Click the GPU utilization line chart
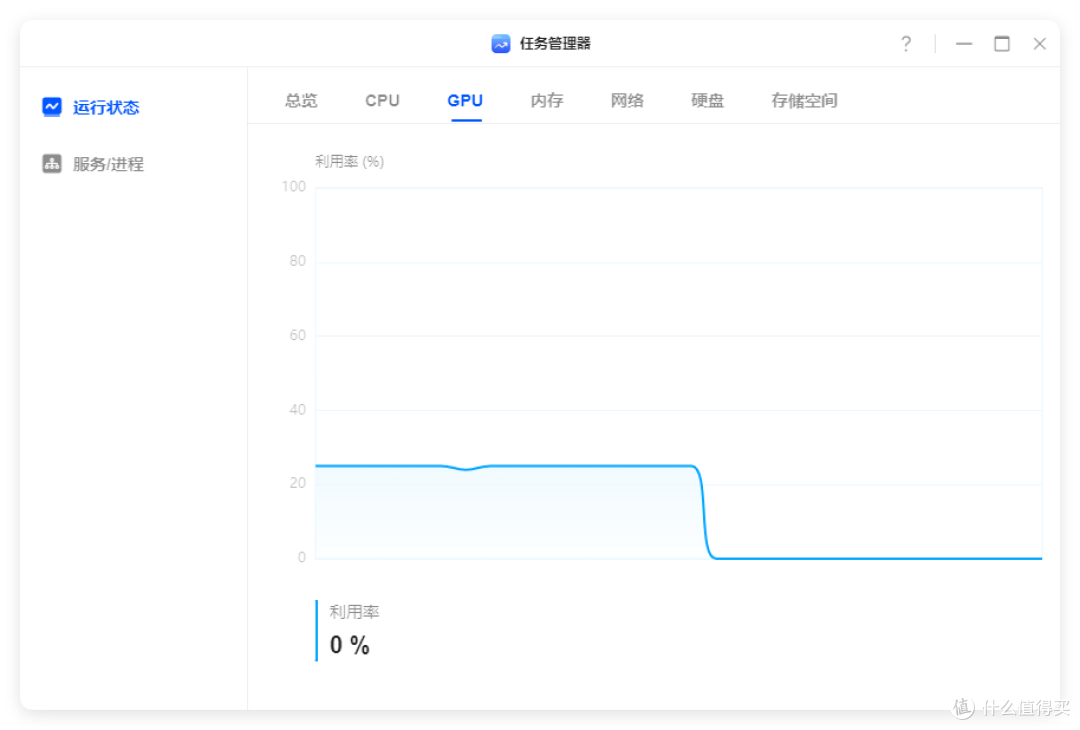 pos(678,373)
